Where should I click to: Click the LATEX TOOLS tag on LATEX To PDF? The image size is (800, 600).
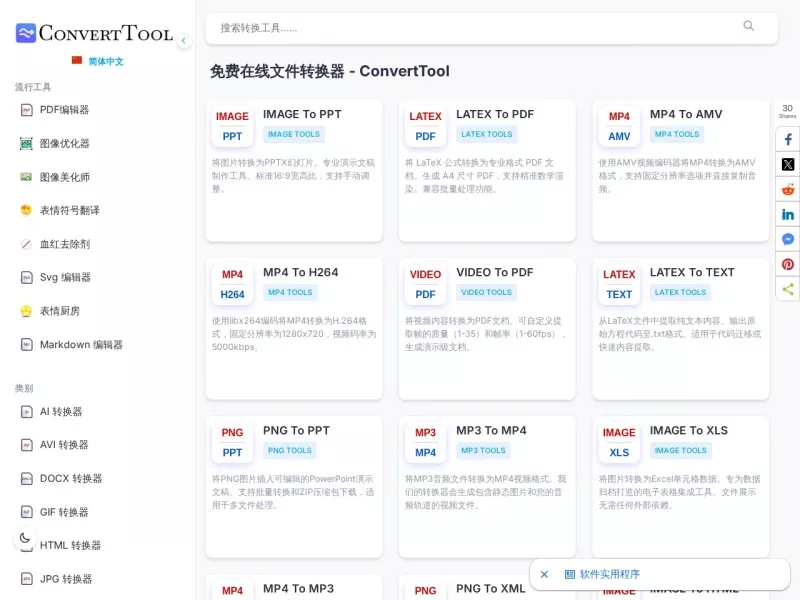tap(487, 134)
